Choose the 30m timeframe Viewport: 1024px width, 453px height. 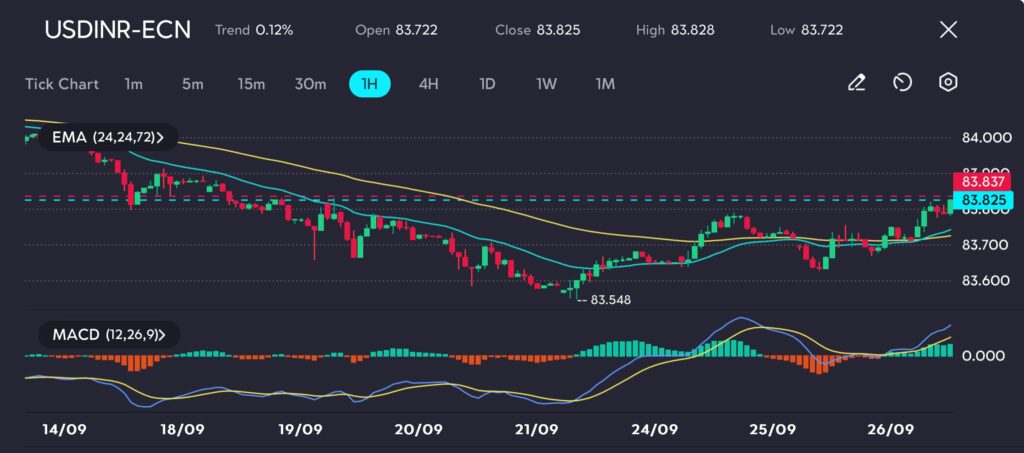tap(310, 84)
